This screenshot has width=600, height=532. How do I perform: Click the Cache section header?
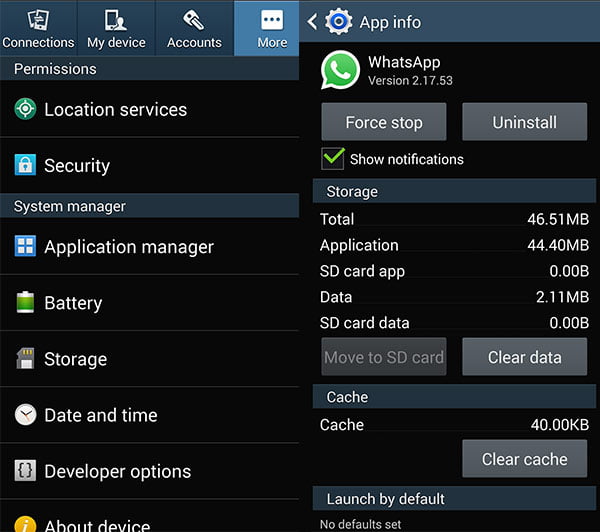tap(454, 397)
